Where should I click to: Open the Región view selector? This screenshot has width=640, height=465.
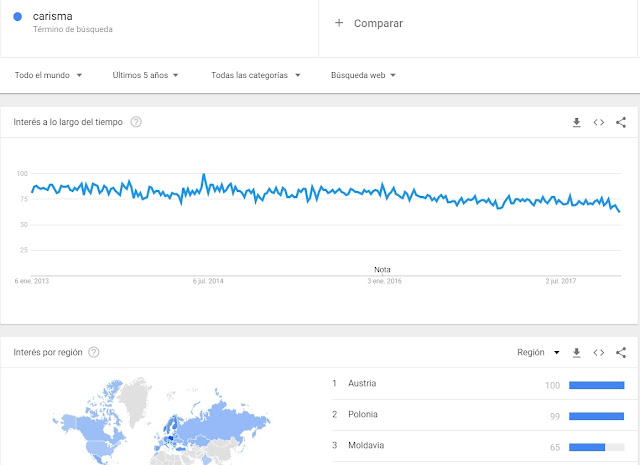538,352
